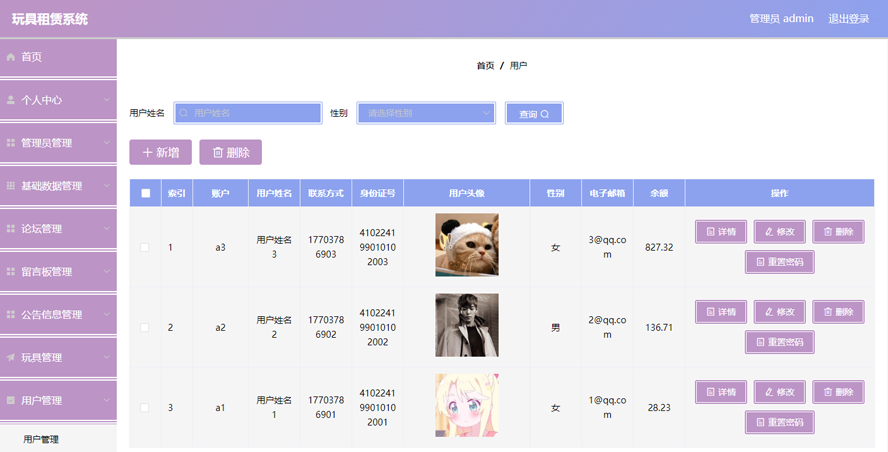
Task: Click the home icon beside 首页
Action: point(10,57)
